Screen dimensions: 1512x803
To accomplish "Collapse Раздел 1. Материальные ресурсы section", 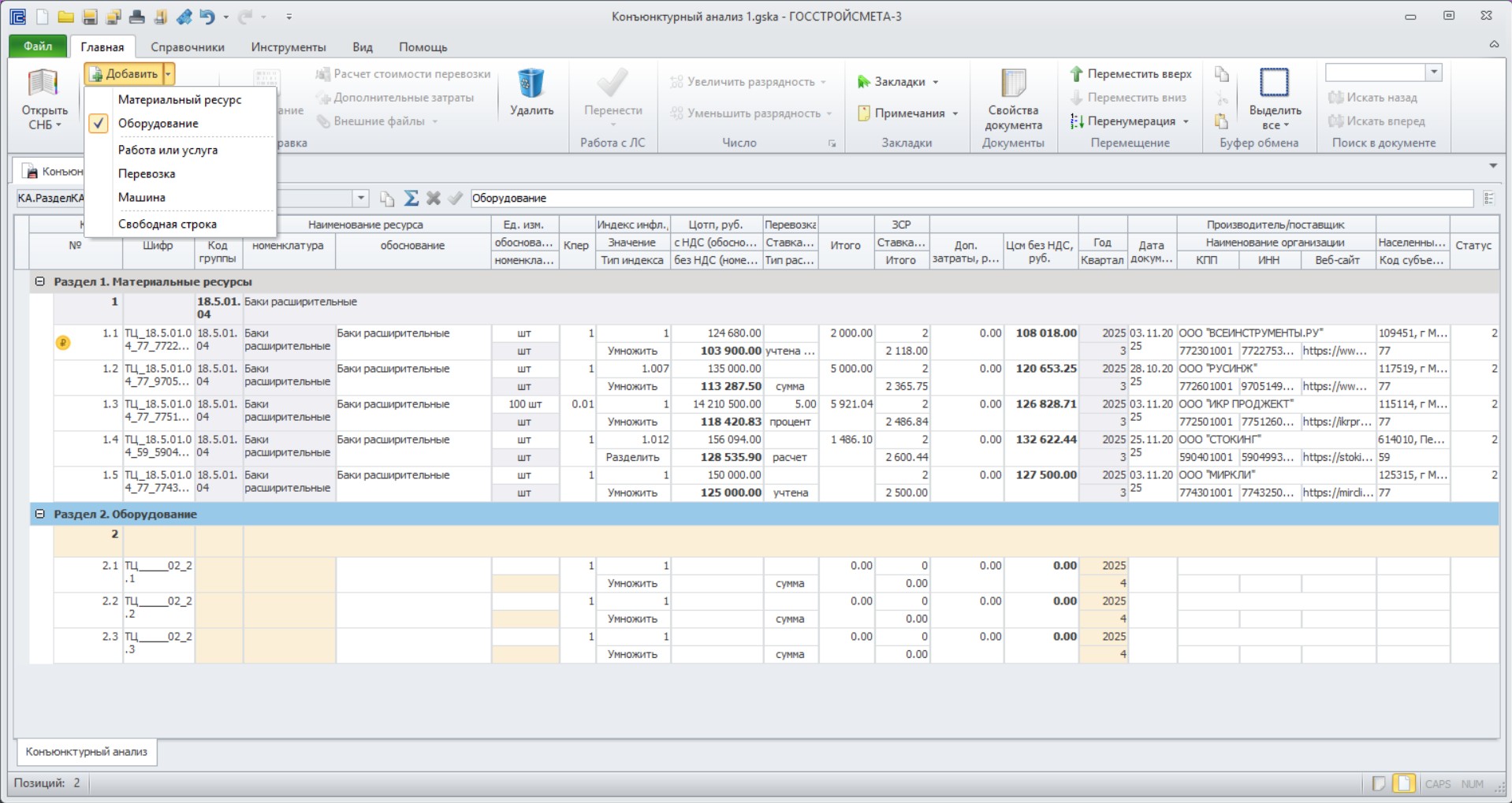I will 39,281.
